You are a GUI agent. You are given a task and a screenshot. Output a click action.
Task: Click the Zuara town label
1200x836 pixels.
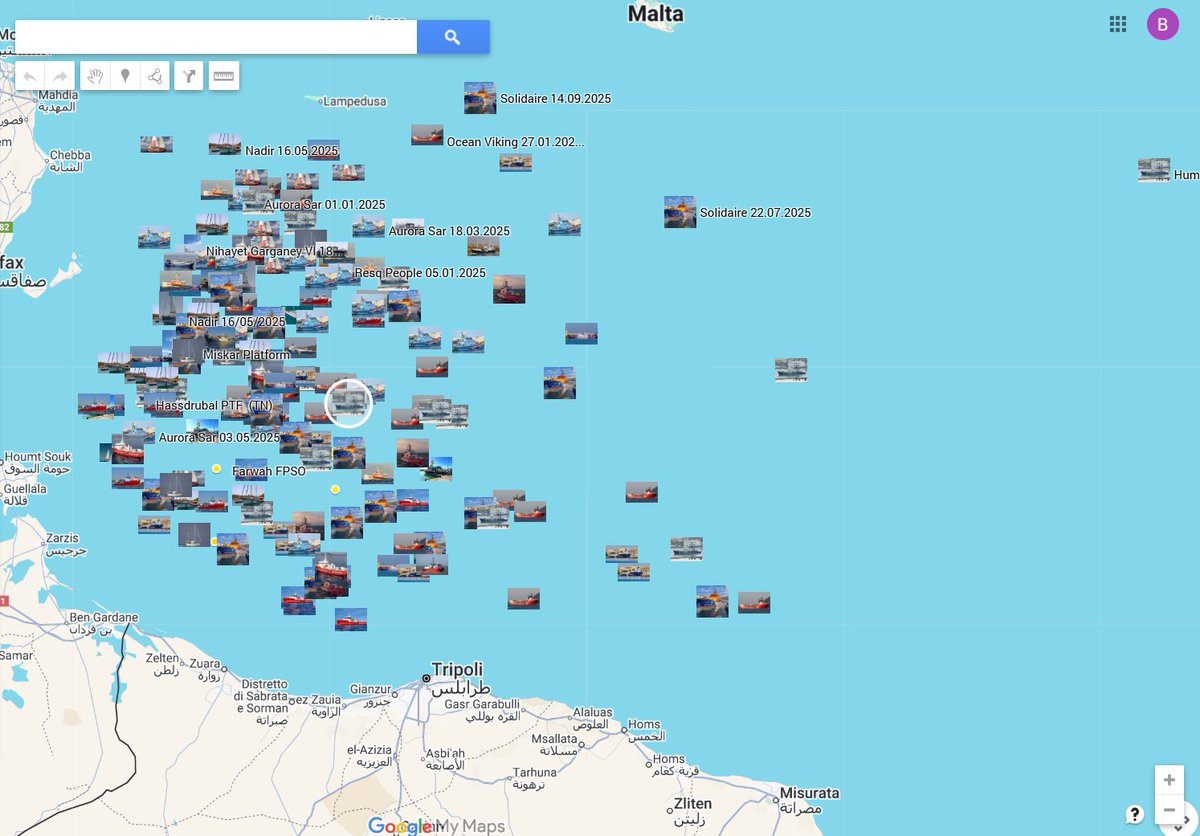click(x=206, y=663)
